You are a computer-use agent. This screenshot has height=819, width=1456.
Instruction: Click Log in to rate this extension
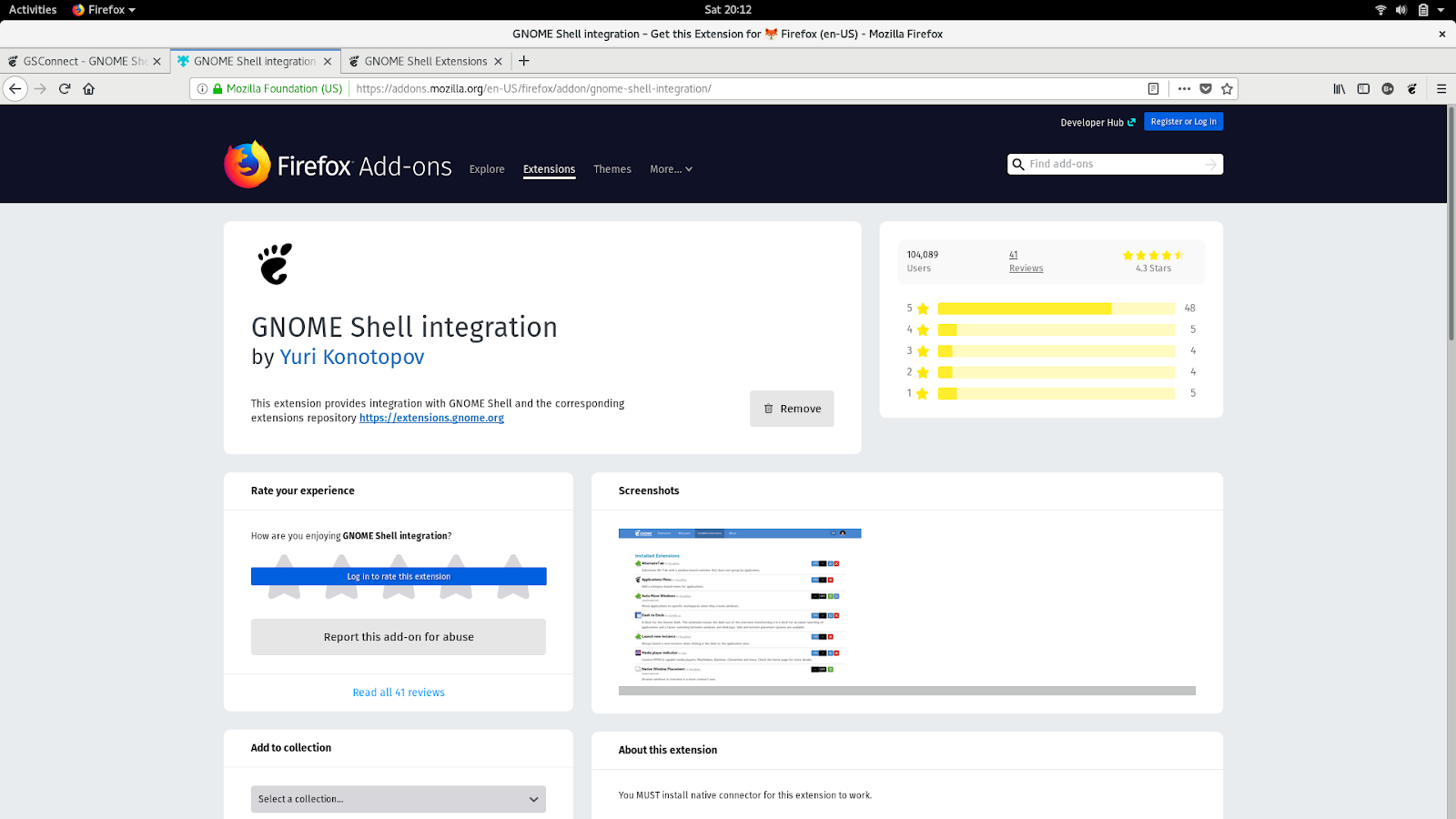pyautogui.click(x=399, y=577)
